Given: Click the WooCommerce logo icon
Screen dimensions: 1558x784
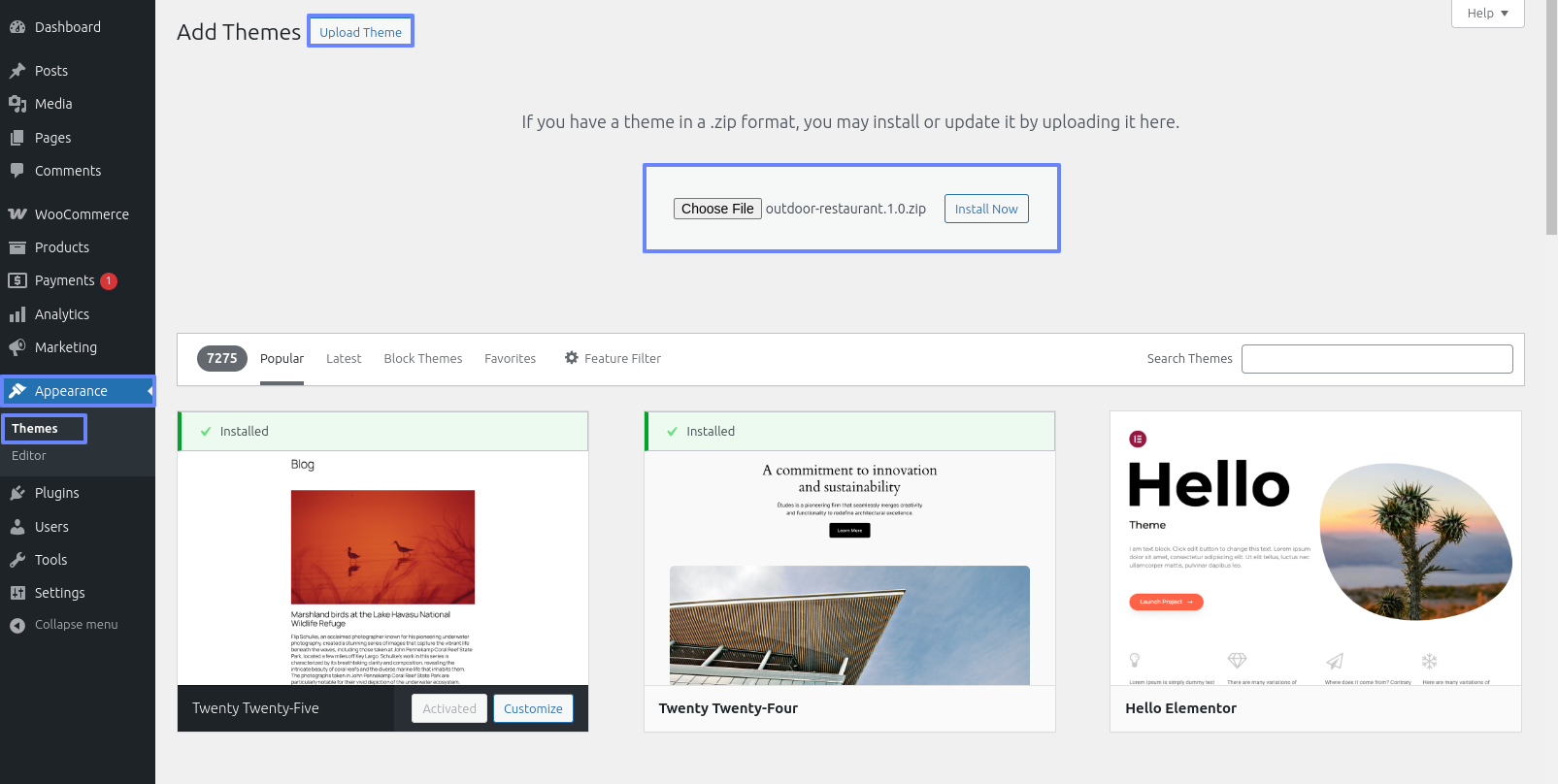Looking at the screenshot, I should [x=17, y=214].
